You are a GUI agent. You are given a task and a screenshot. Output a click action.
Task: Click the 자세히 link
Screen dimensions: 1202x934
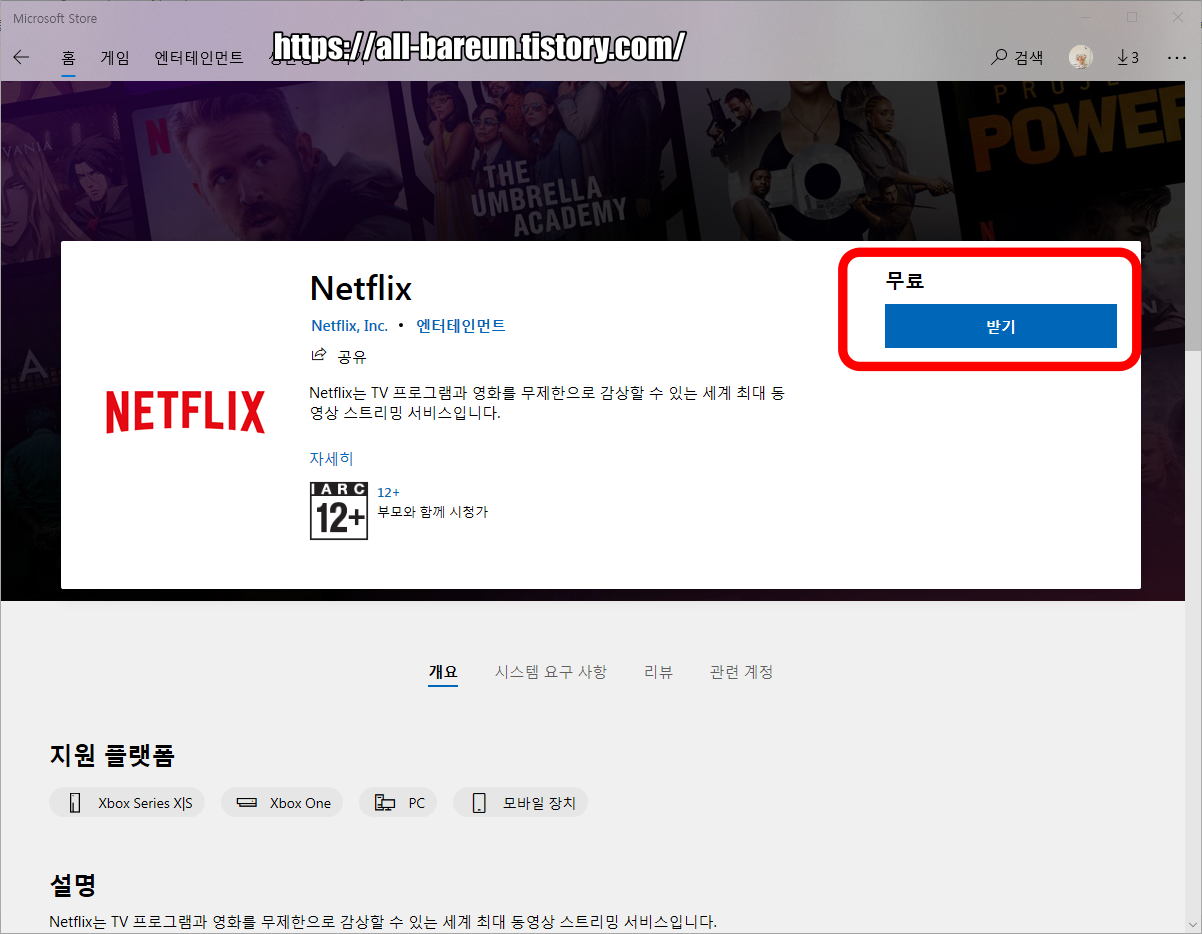pyautogui.click(x=331, y=459)
